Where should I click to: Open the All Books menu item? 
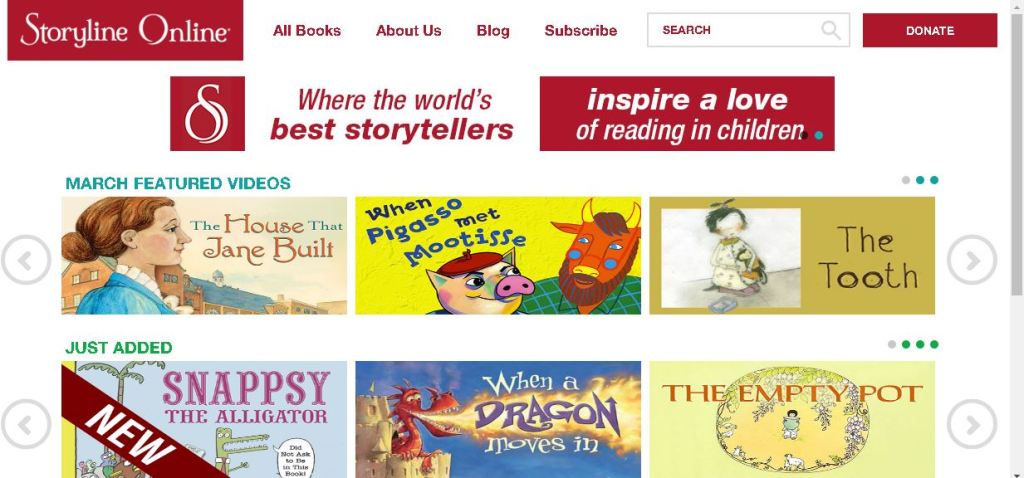pos(307,31)
